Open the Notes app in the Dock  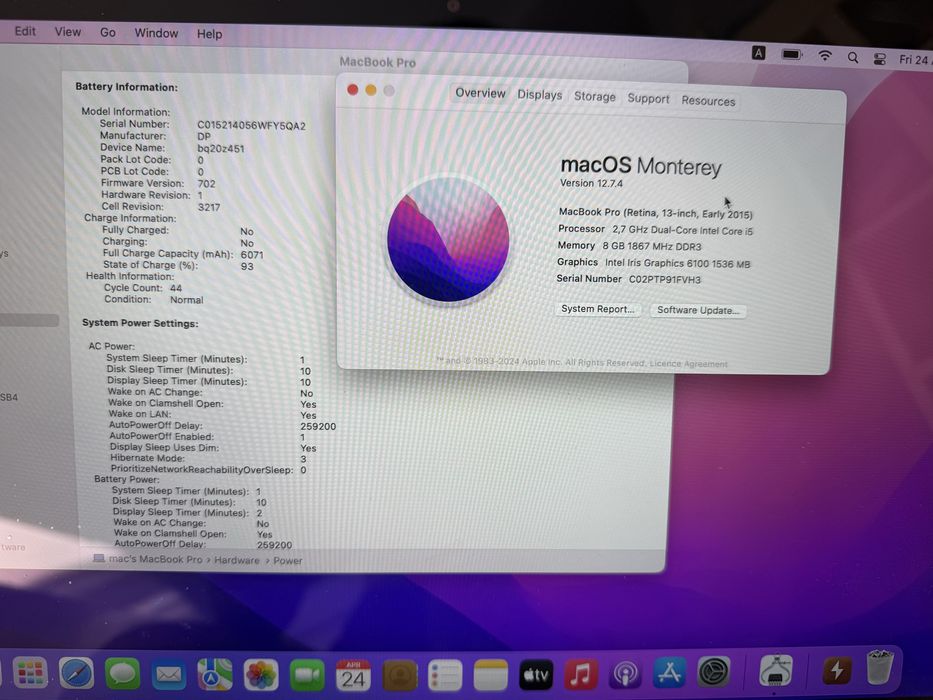(491, 676)
